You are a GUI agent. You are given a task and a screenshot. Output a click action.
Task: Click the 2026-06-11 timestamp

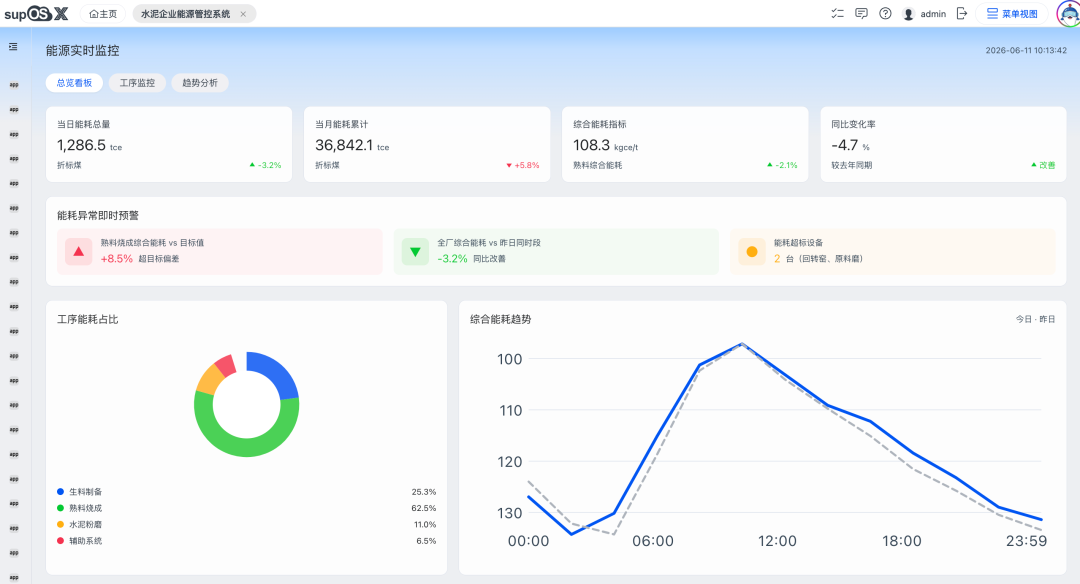pos(1026,50)
